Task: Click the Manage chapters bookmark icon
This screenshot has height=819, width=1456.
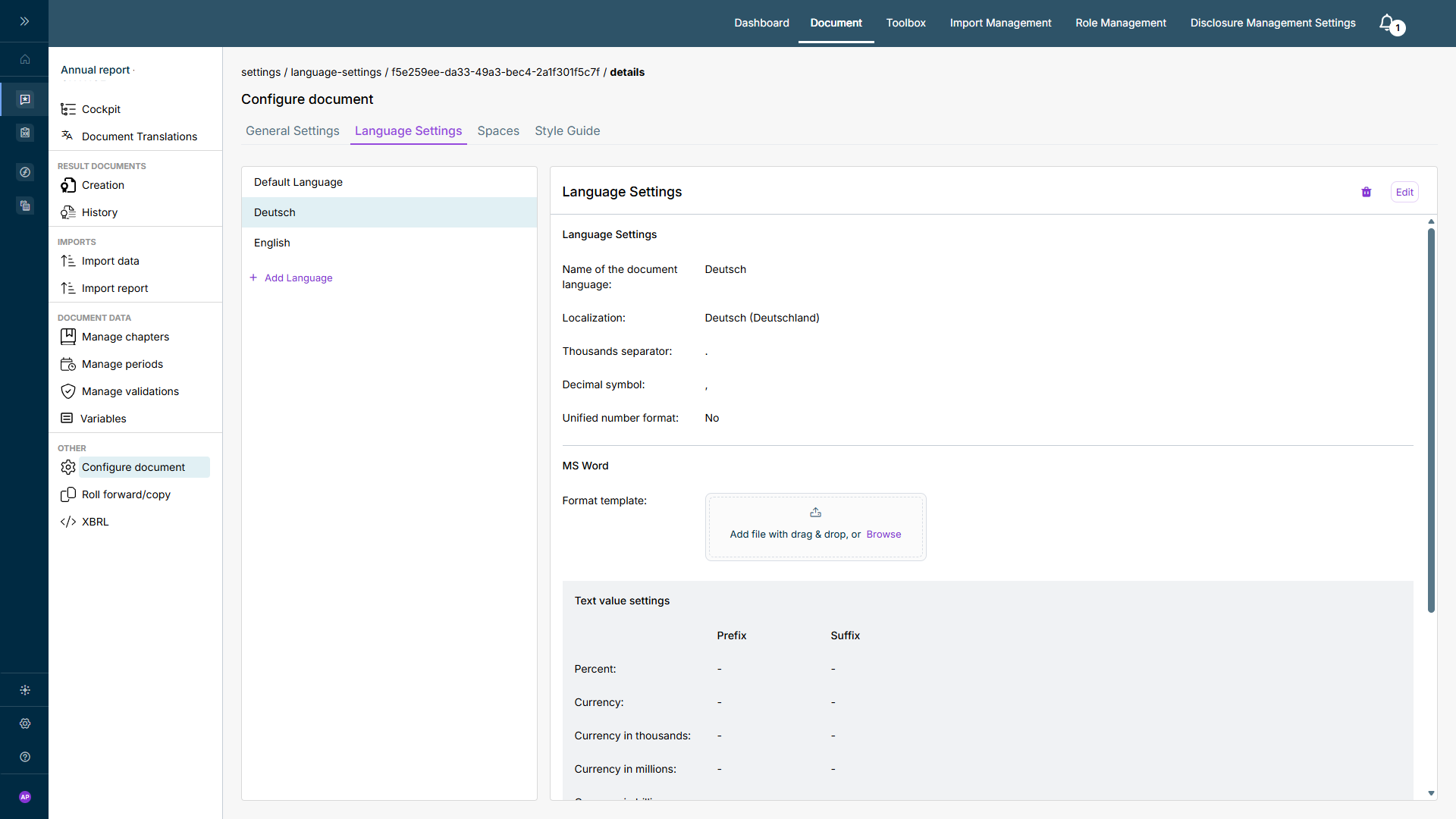Action: pyautogui.click(x=68, y=337)
